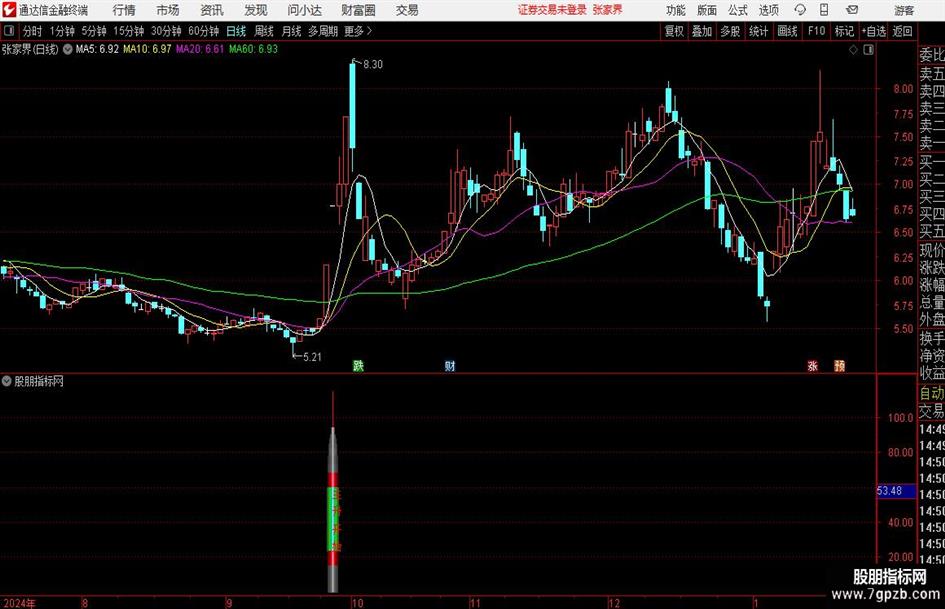Click the red 涨 event marker
Image resolution: width=945 pixels, height=609 pixels.
pos(812,365)
